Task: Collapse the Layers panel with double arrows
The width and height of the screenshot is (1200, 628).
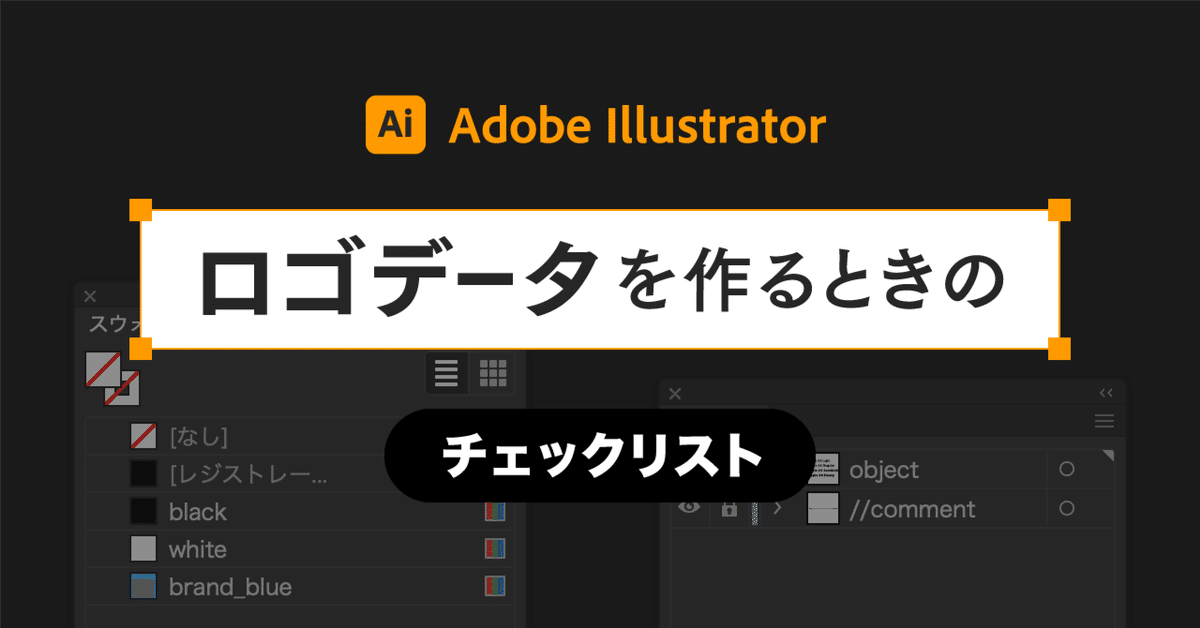Action: 1106,393
